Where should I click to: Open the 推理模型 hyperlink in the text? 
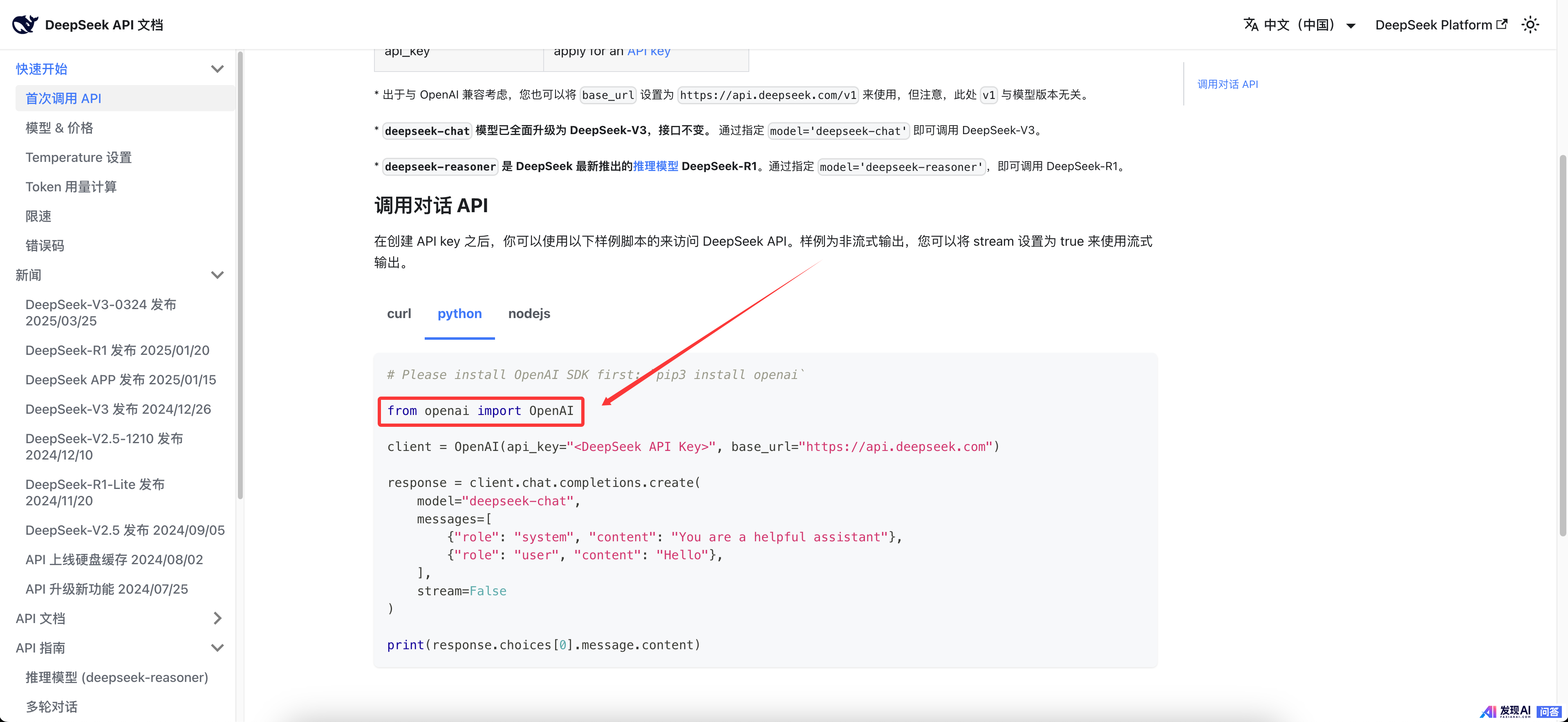pos(655,166)
